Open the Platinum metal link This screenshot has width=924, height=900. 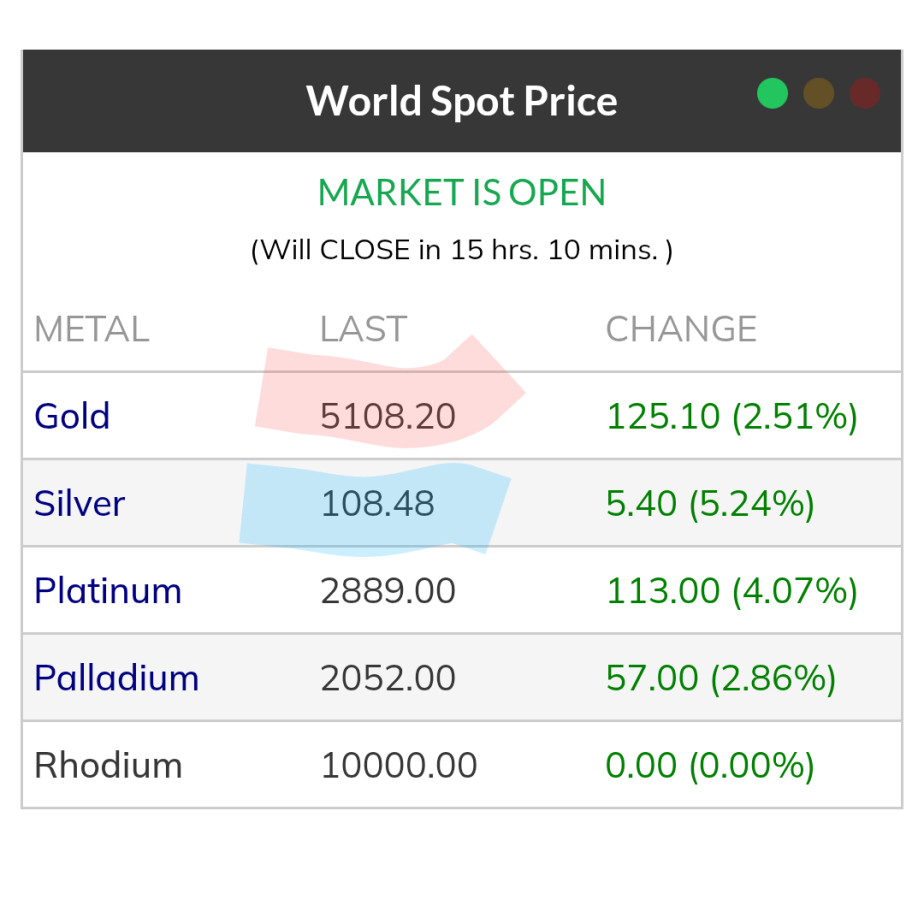(x=108, y=591)
